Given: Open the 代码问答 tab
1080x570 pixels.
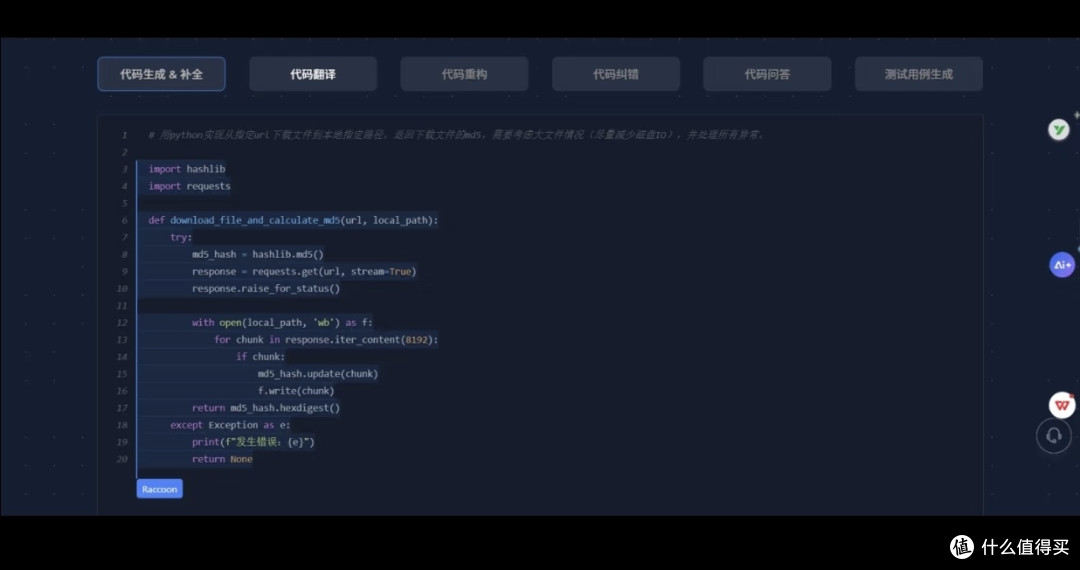Looking at the screenshot, I should click(x=767, y=74).
